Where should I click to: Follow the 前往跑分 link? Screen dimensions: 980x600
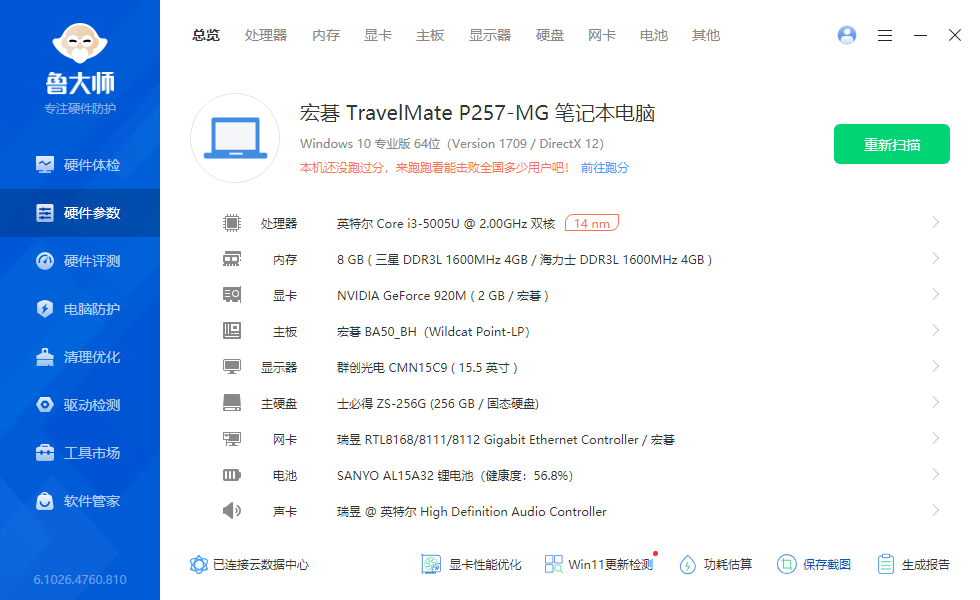tap(605, 168)
